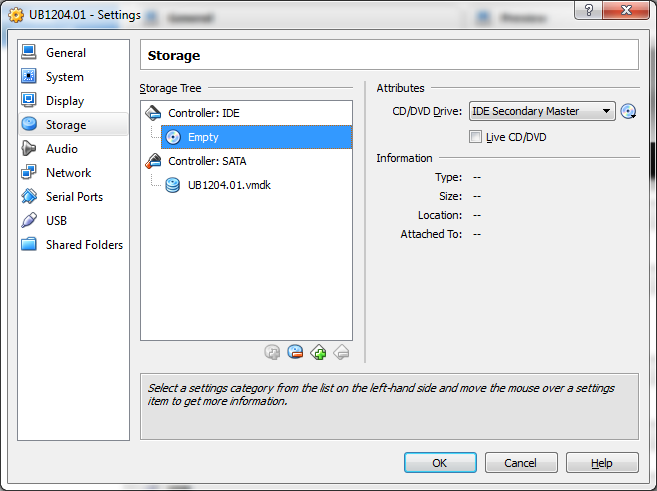Screen dimensions: 657x491
Task: Click the UB1204.01.vmdk hard disk icon
Action: point(173,185)
